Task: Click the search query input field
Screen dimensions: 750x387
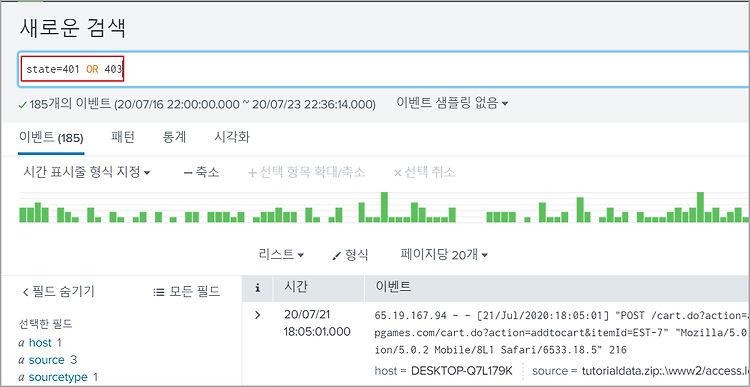Action: (384, 69)
